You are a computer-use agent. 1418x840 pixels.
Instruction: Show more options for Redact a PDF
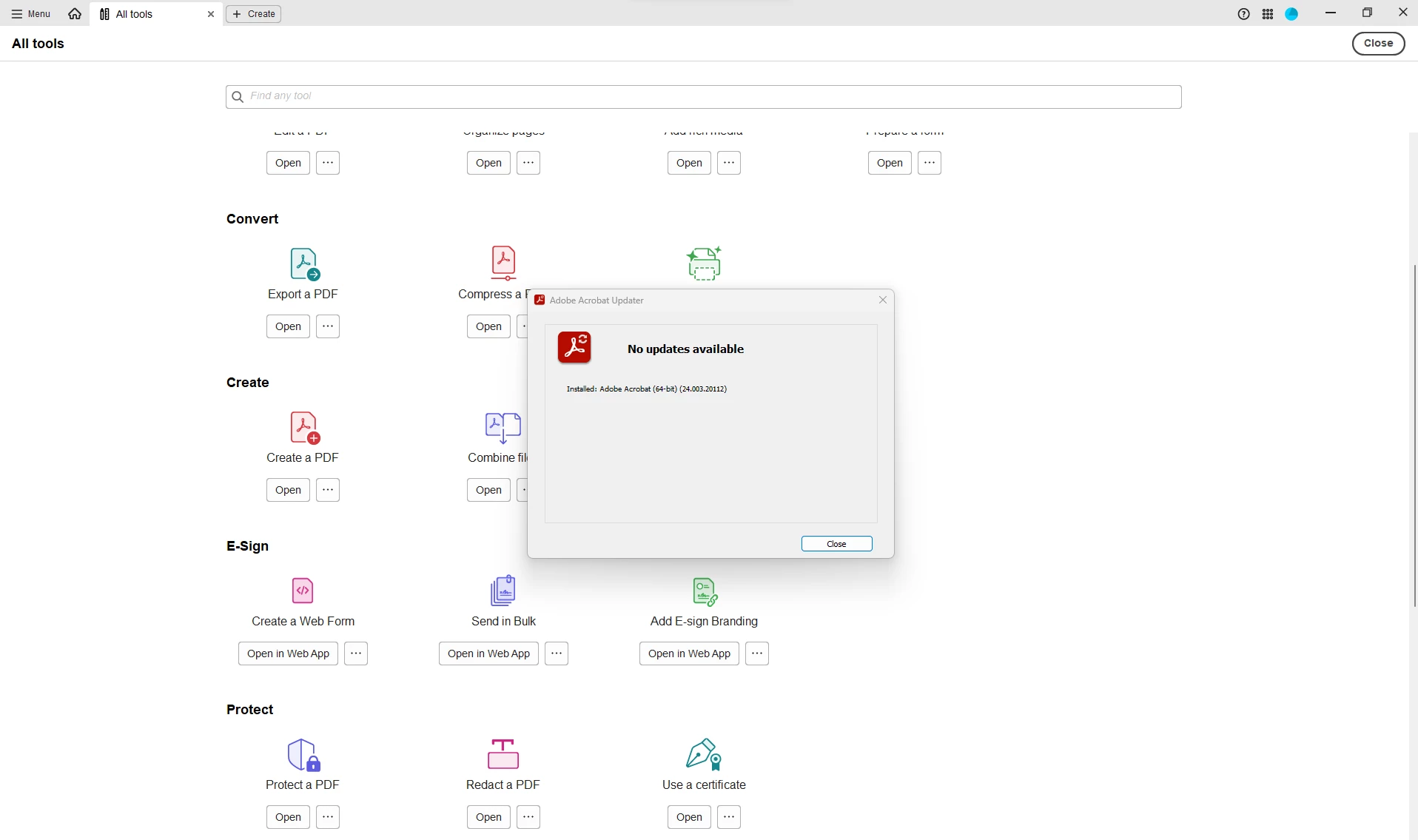click(528, 817)
